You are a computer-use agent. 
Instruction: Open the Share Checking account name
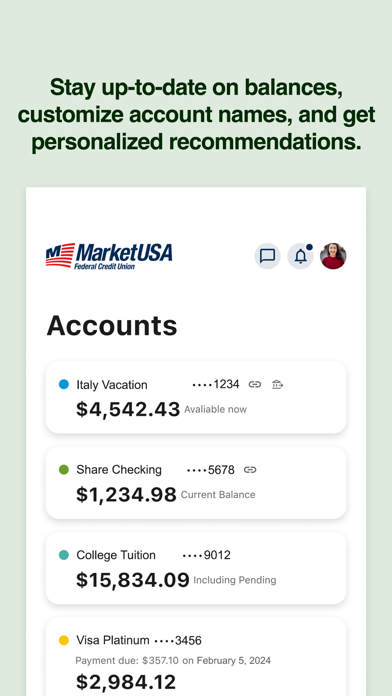click(x=119, y=470)
